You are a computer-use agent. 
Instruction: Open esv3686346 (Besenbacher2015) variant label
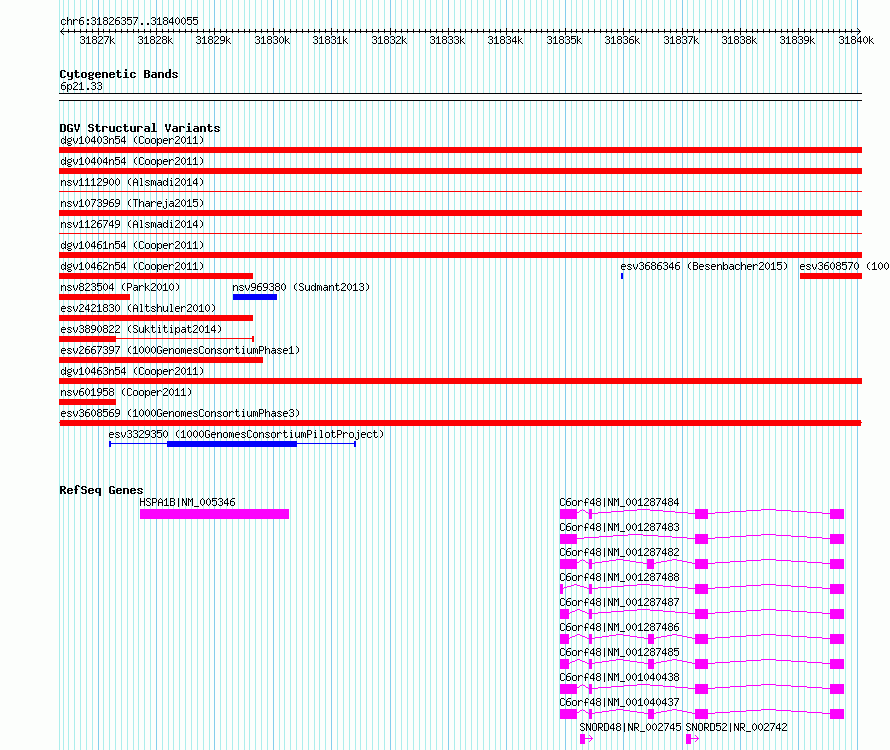704,266
